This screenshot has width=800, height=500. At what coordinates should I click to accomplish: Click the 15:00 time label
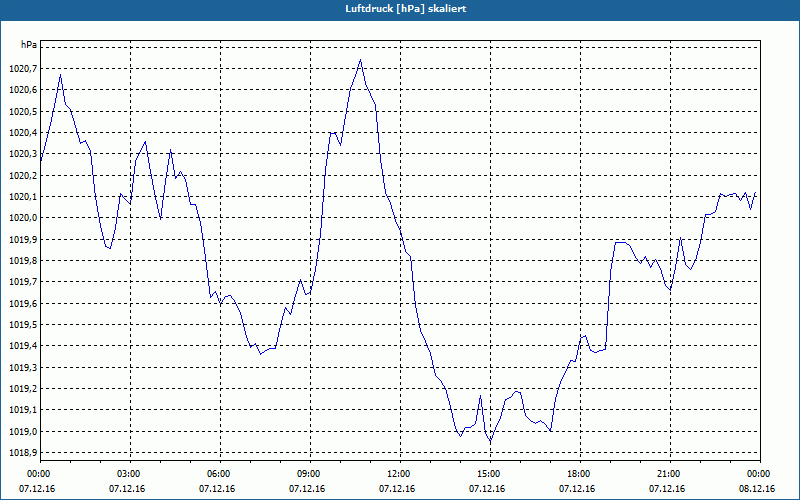(x=490, y=474)
